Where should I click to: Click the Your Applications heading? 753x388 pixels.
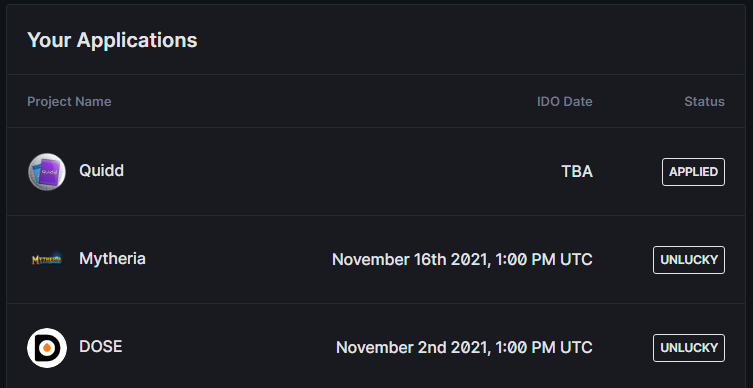[112, 40]
